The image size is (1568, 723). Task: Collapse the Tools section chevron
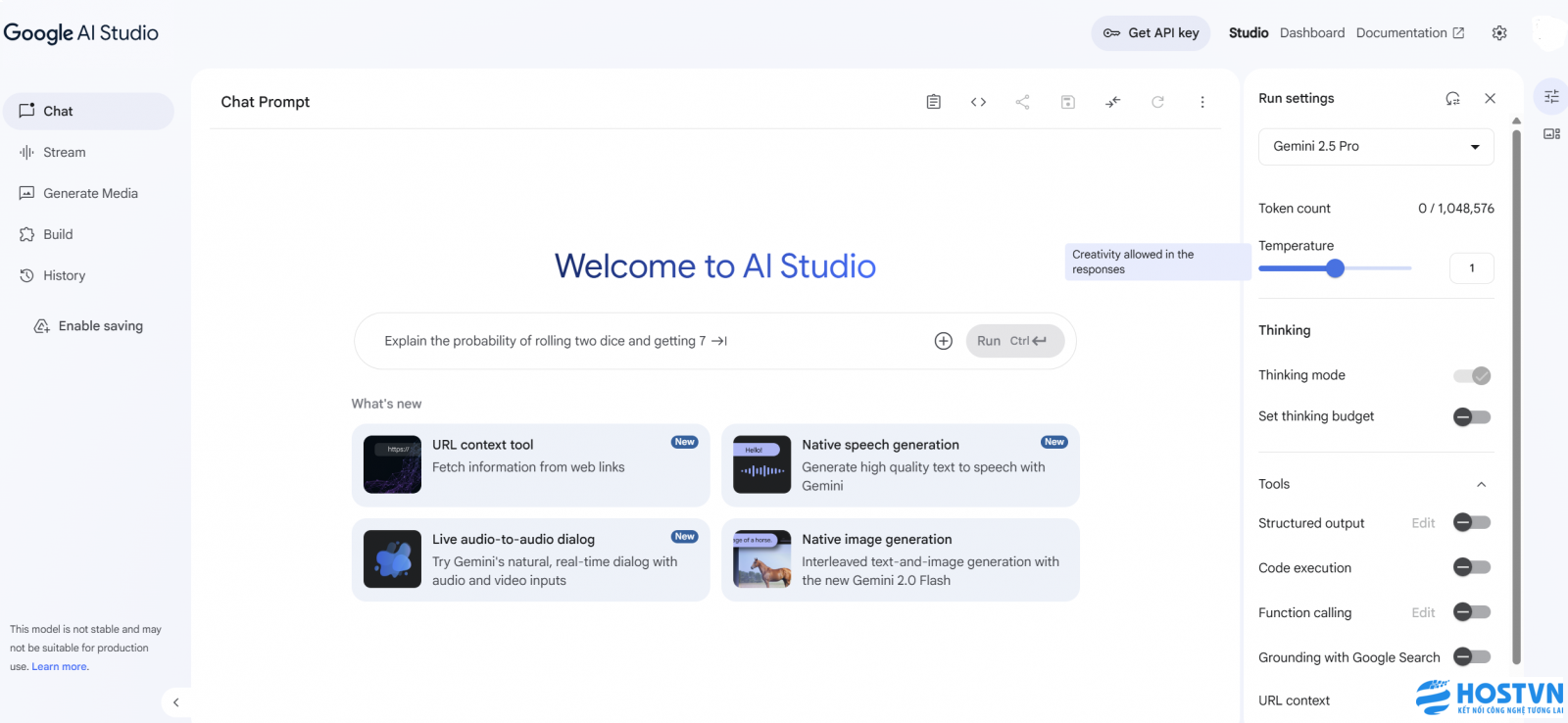1481,484
